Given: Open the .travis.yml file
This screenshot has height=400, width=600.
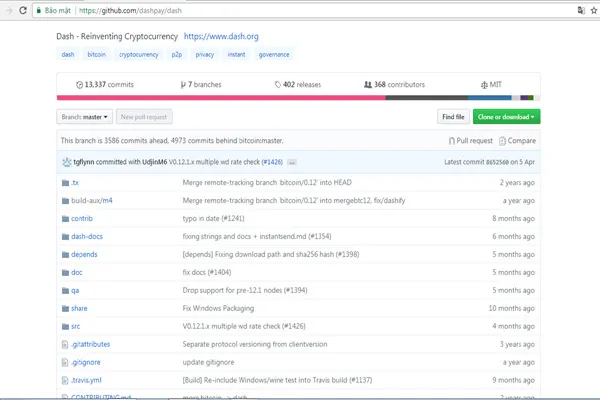Looking at the screenshot, I should [x=86, y=380].
